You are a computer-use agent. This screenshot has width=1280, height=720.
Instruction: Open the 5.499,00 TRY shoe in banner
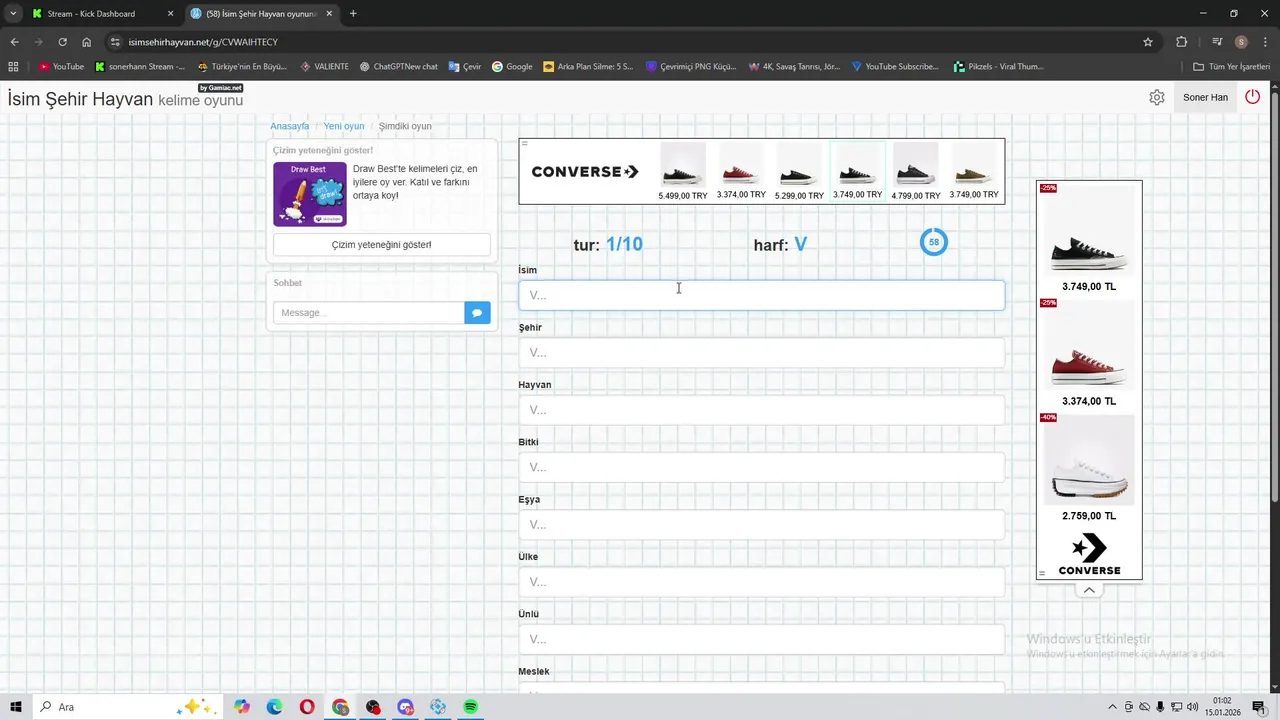point(683,172)
